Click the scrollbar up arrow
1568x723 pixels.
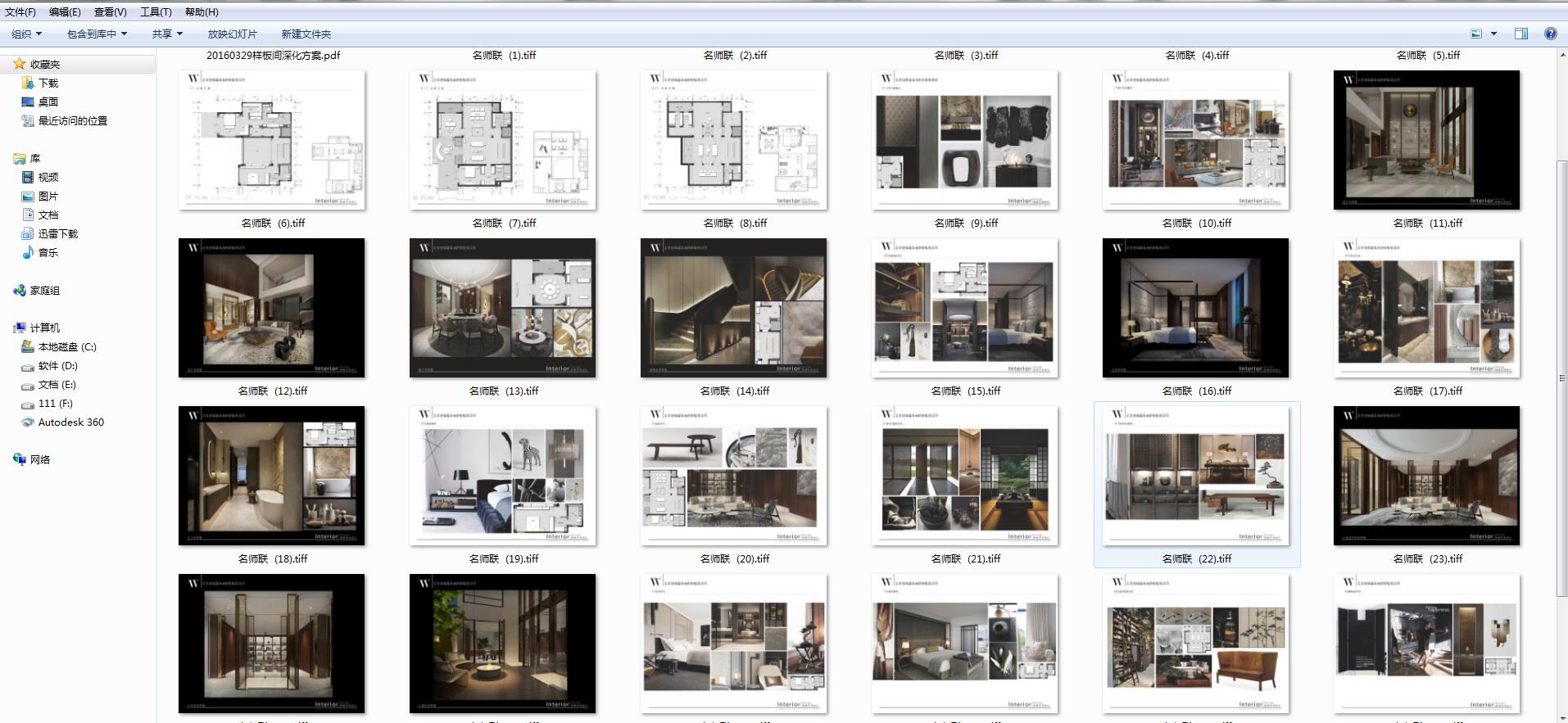[x=1561, y=54]
